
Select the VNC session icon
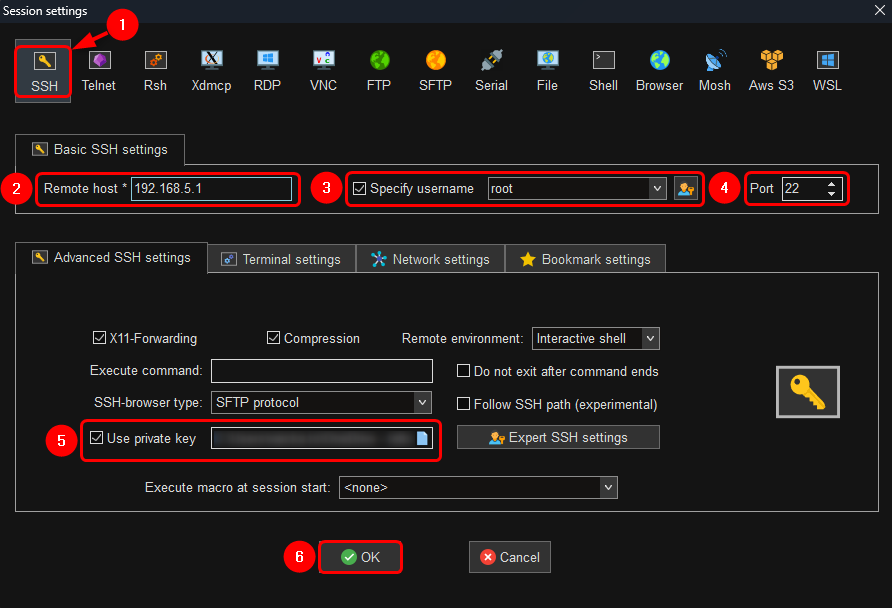(323, 70)
